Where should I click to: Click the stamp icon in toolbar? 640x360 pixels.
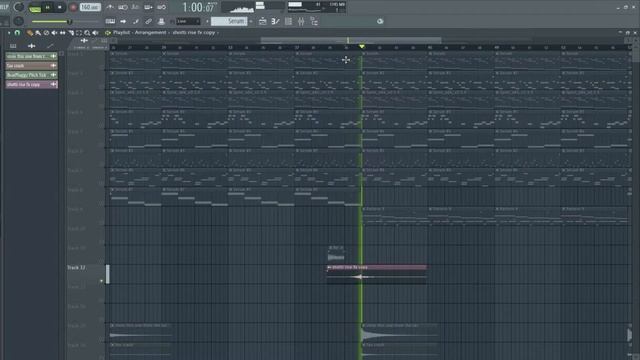point(161,21)
